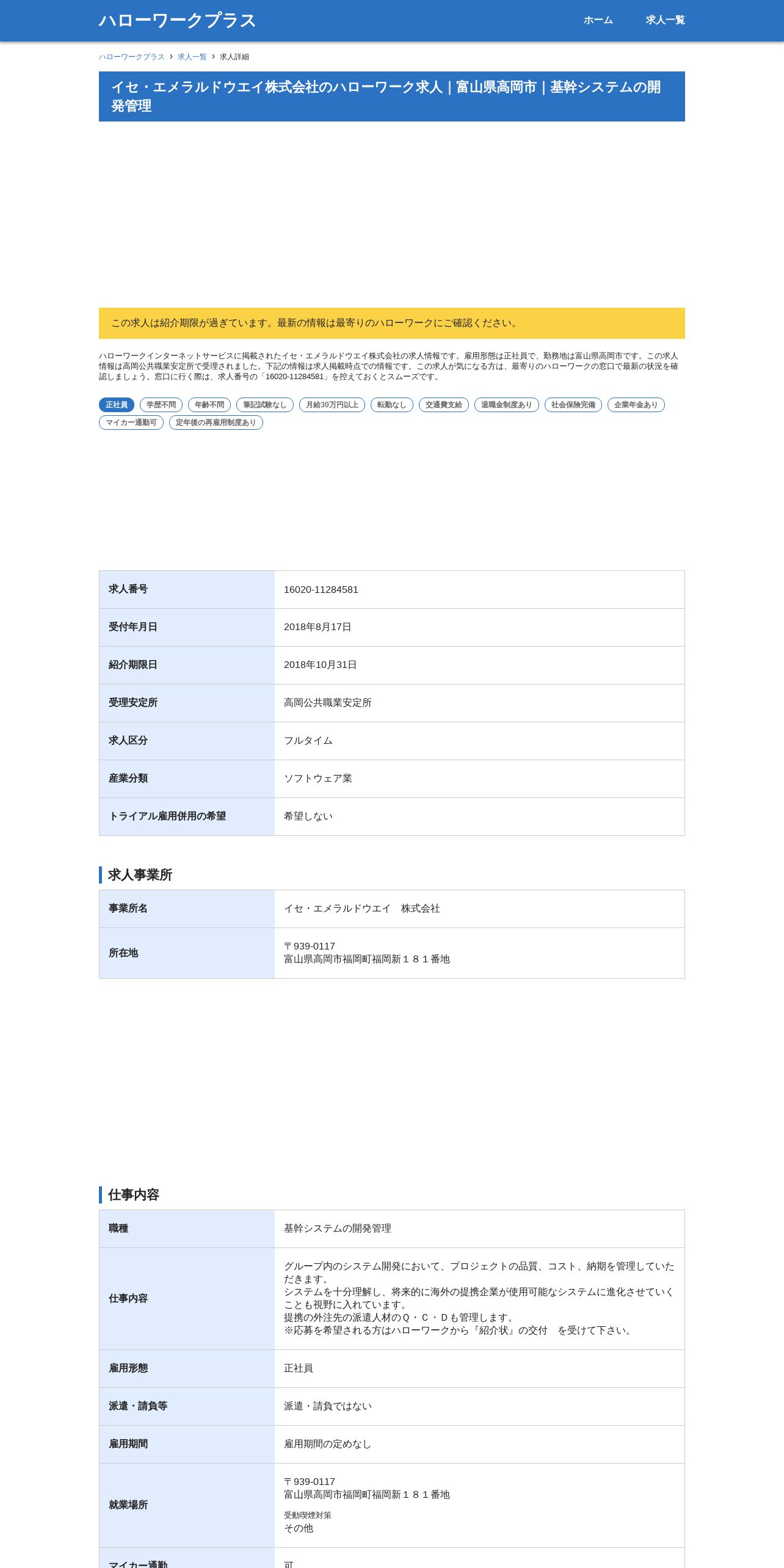Click the 2018年8月17日 reception date value
Image resolution: width=784 pixels, height=1568 pixels.
coord(318,627)
